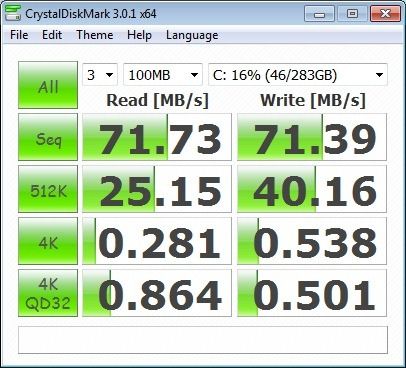406x368 pixels.
Task: Start the 512K benchmark test
Action: point(48,189)
